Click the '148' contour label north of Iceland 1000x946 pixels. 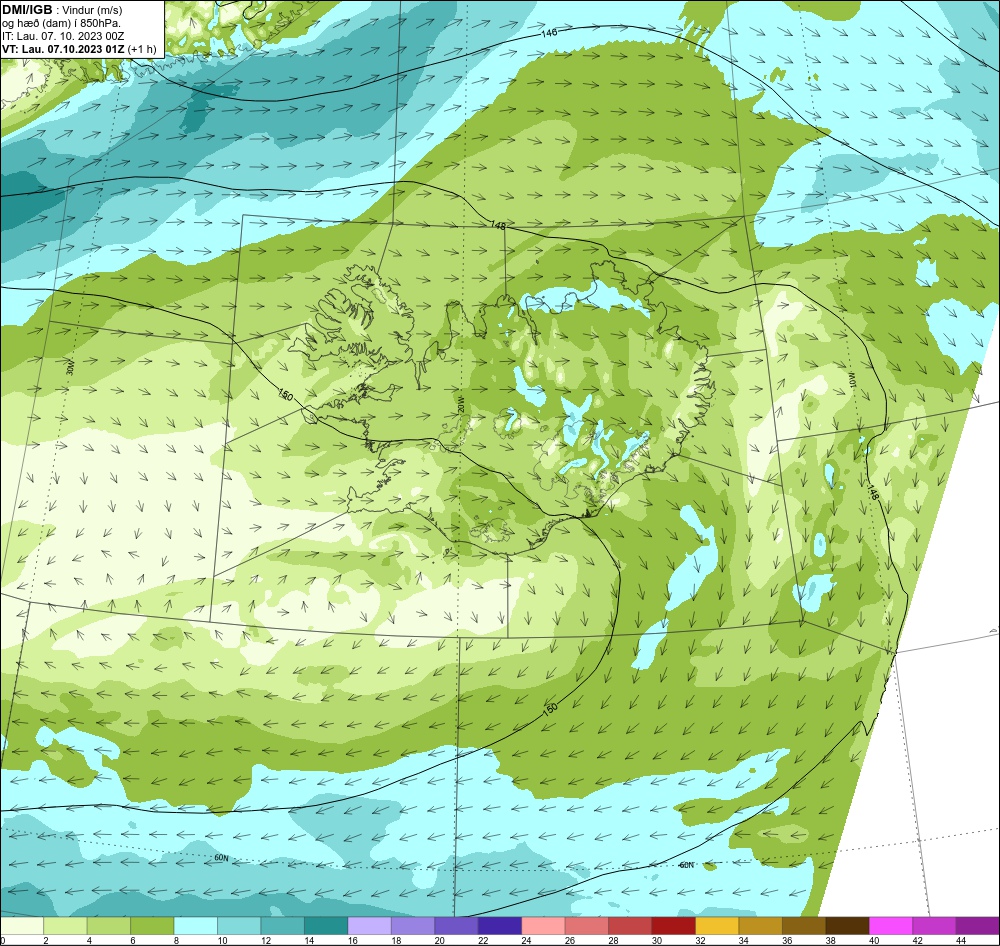point(498,226)
